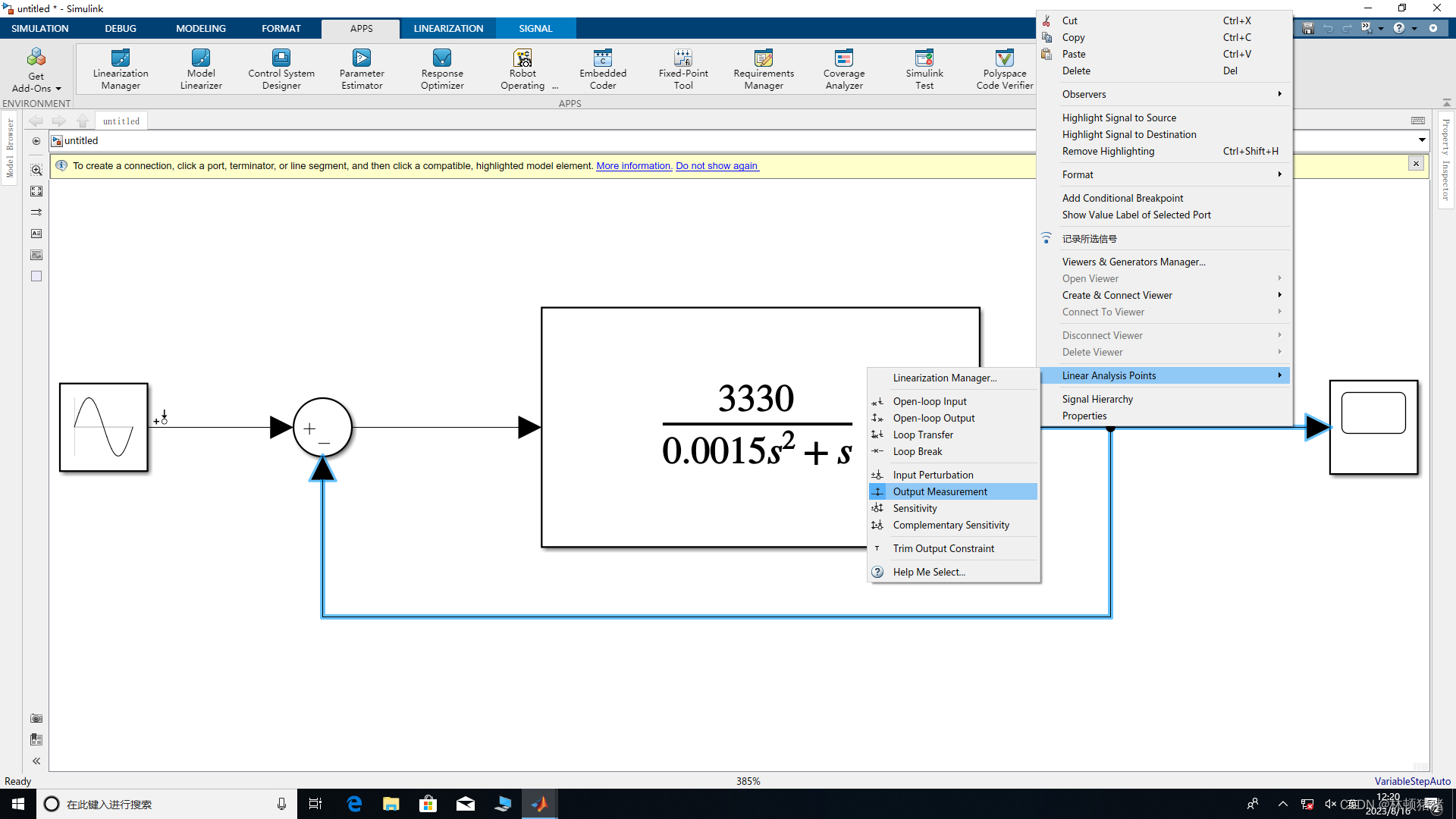This screenshot has height=819, width=1456.
Task: Click the Fixed-Point Tool icon
Action: coord(683,58)
